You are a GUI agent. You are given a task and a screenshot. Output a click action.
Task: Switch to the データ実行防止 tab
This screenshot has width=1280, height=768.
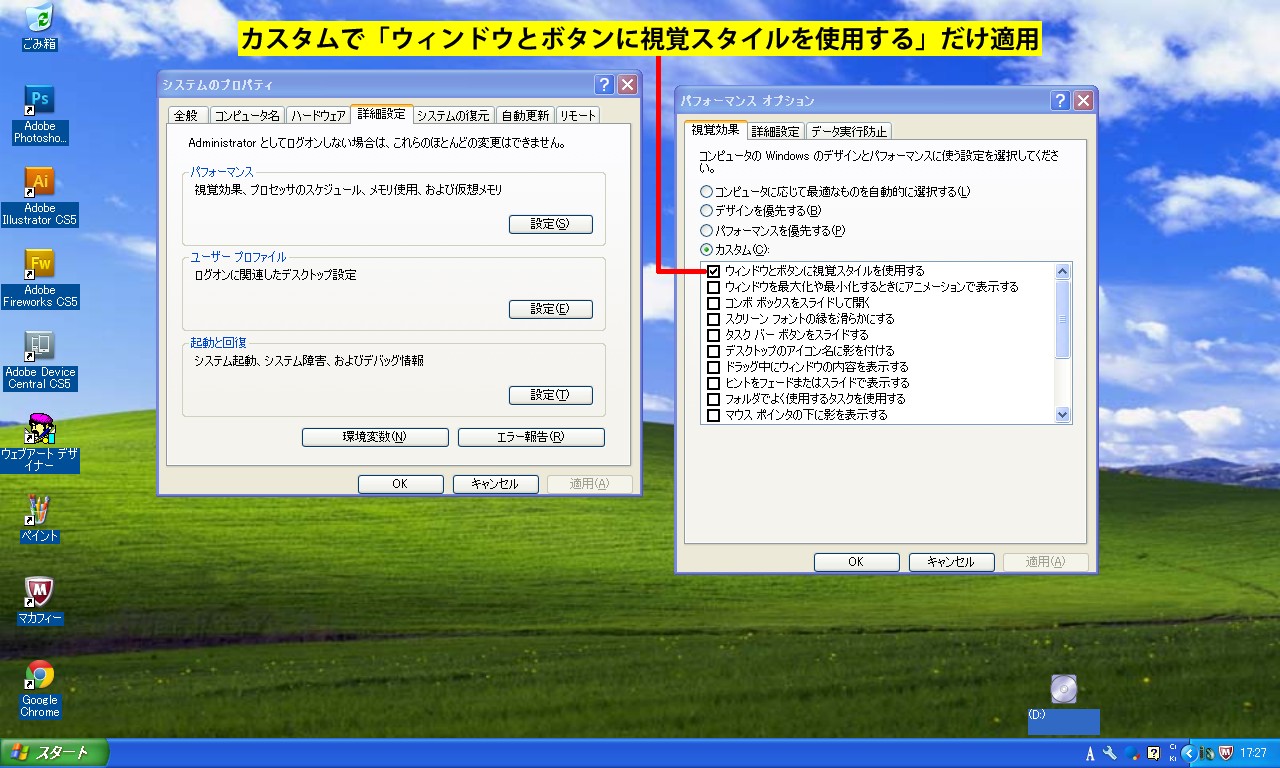tap(848, 131)
